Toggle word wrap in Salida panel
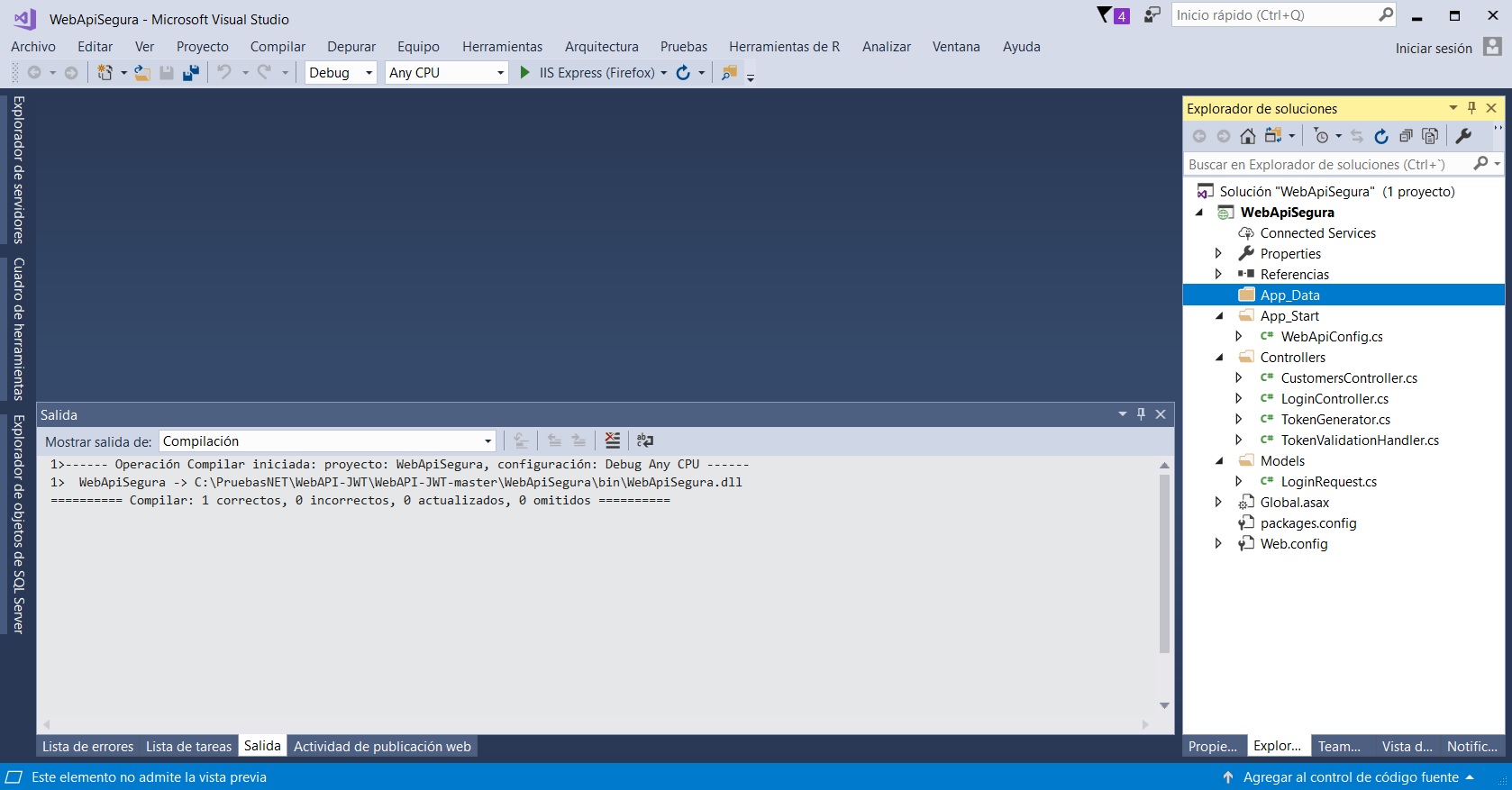Screen dimensions: 1512x790 (645, 440)
